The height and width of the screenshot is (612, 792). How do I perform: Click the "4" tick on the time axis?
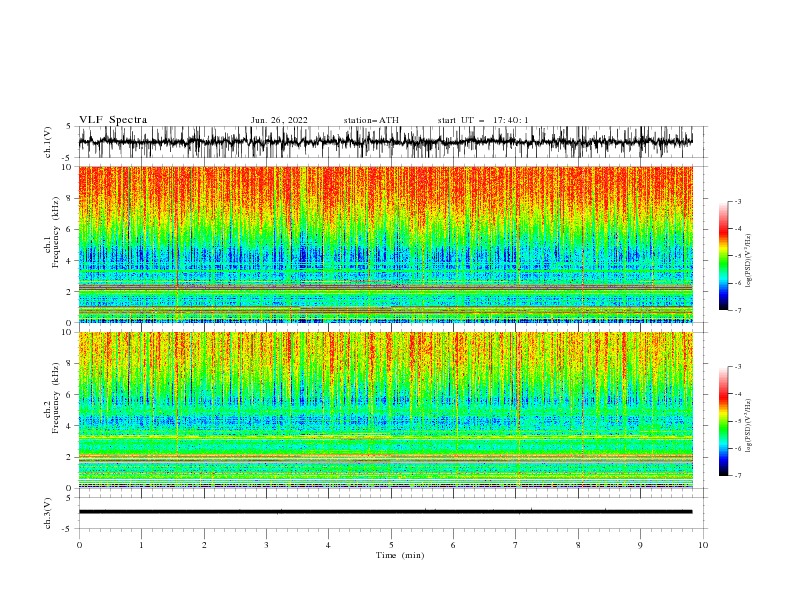pyautogui.click(x=328, y=545)
